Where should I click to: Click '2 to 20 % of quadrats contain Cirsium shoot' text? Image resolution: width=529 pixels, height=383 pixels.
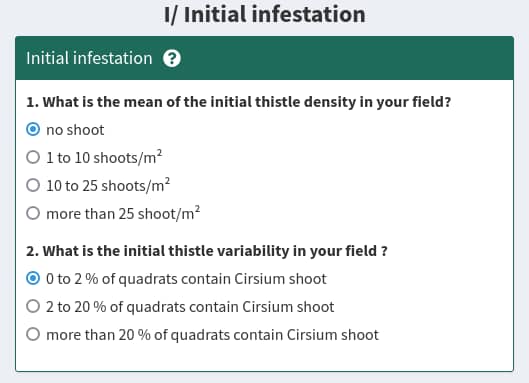pos(190,307)
